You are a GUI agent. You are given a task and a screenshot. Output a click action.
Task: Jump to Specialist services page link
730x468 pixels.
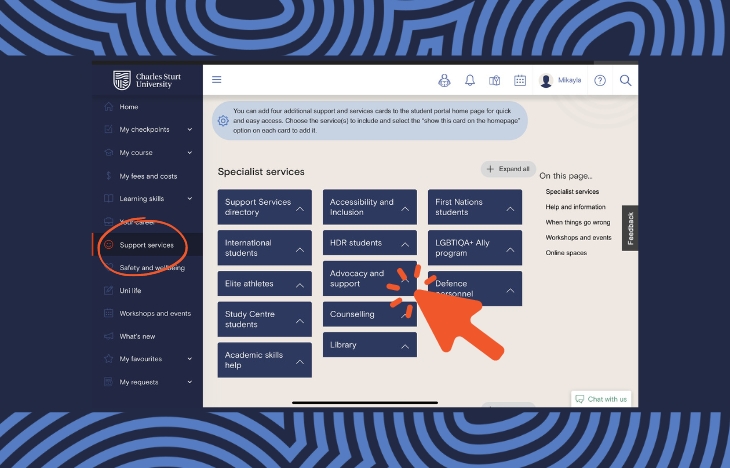click(572, 191)
